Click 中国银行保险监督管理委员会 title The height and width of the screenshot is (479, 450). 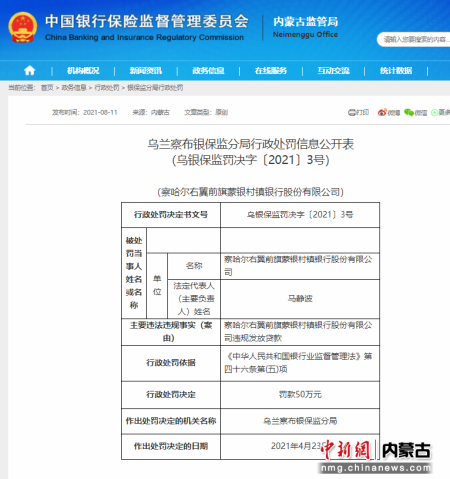[x=147, y=21]
